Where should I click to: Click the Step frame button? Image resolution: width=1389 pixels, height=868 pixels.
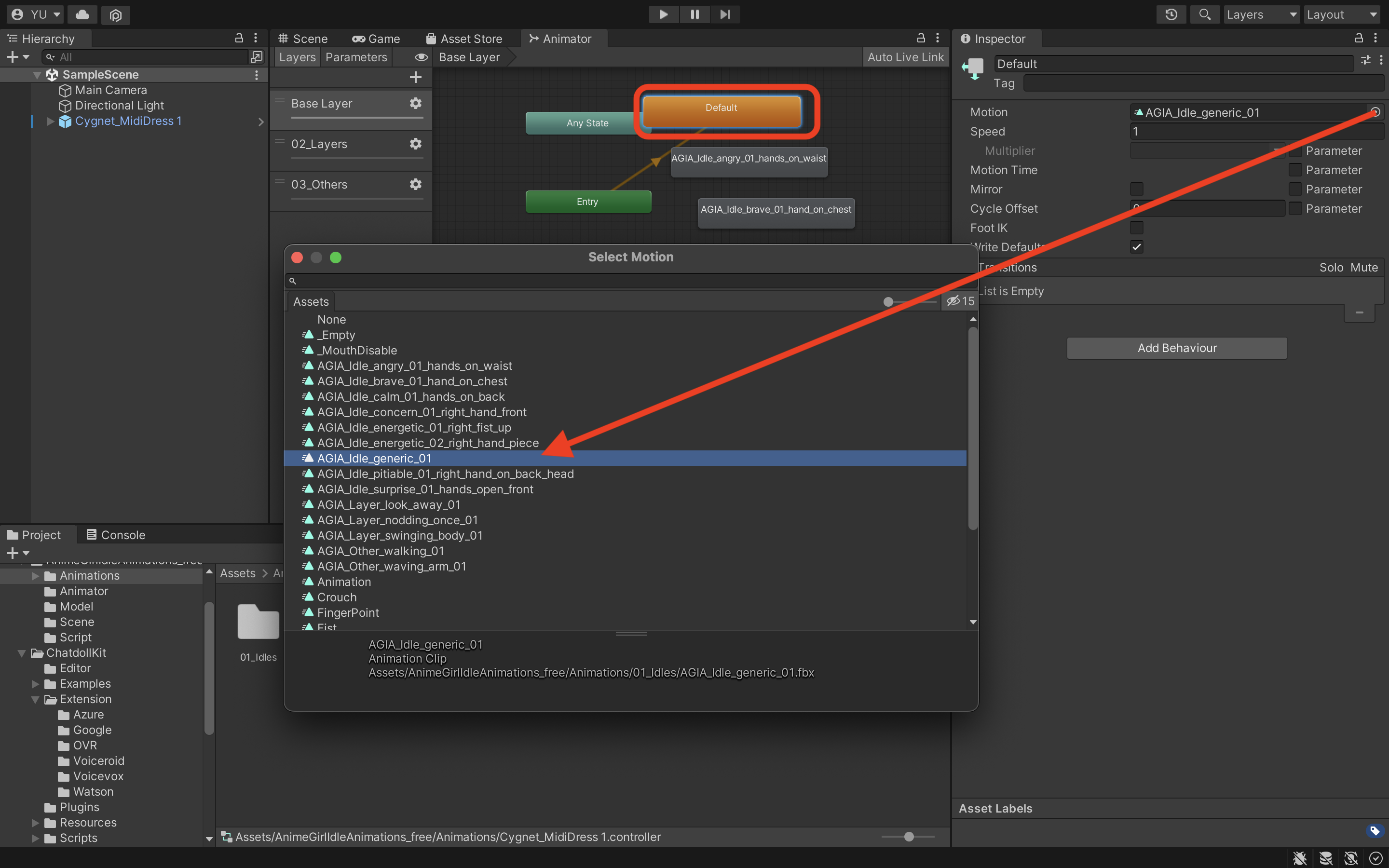[725, 14]
